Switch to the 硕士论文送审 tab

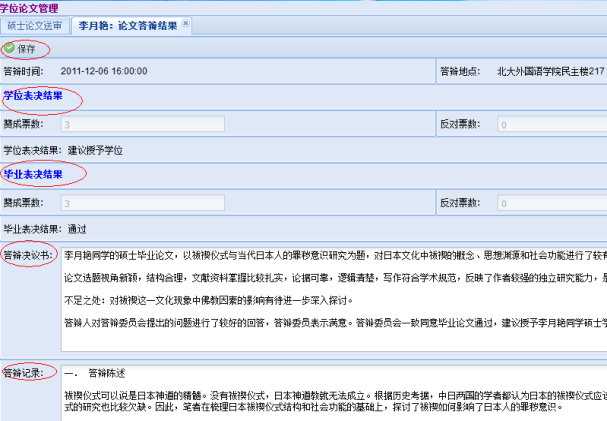pyautogui.click(x=36, y=24)
